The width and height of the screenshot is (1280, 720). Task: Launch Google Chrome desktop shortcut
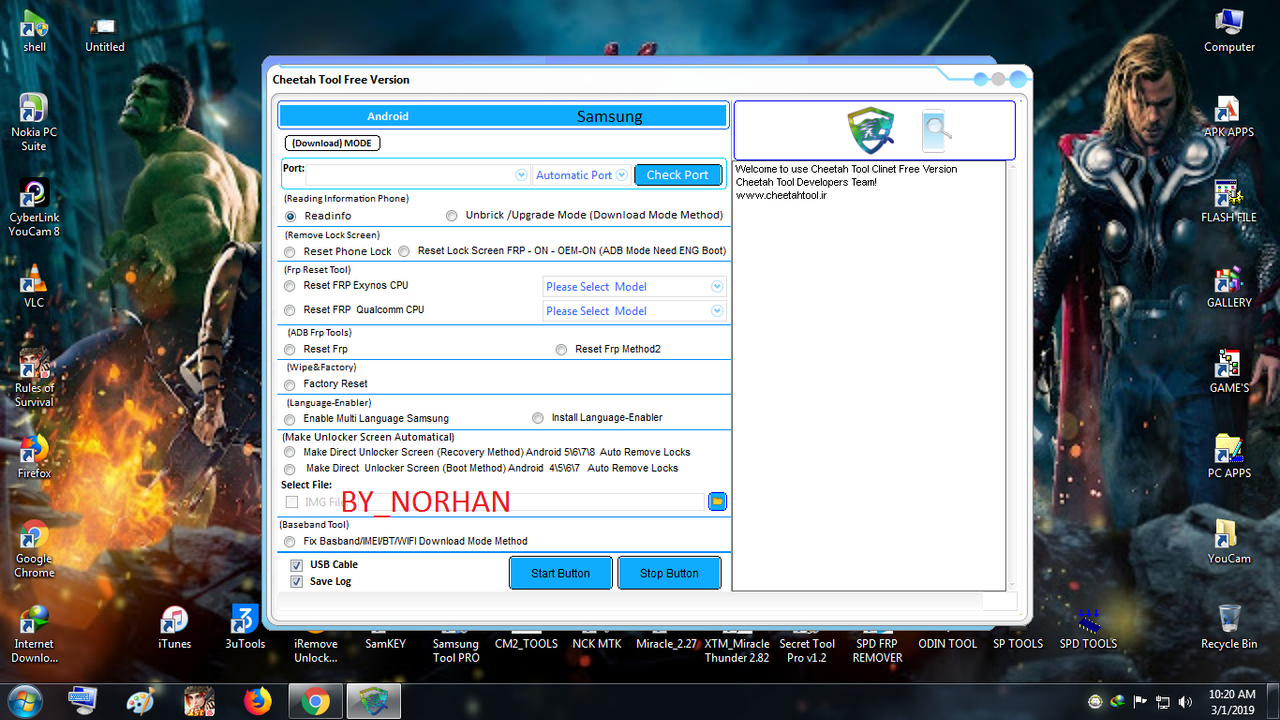tap(34, 549)
